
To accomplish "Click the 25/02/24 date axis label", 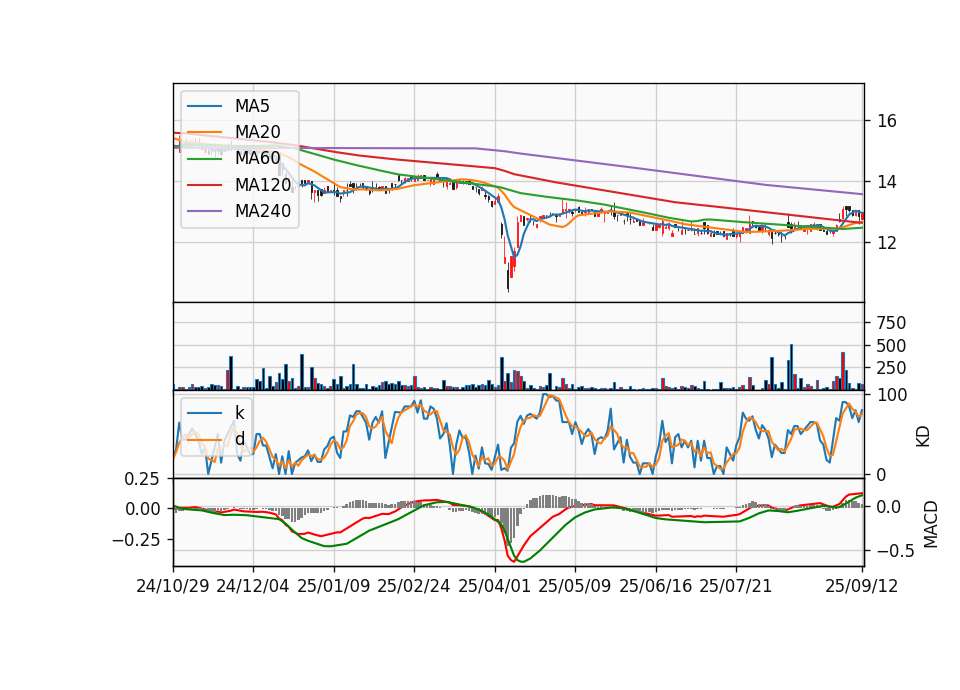I will point(414,586).
